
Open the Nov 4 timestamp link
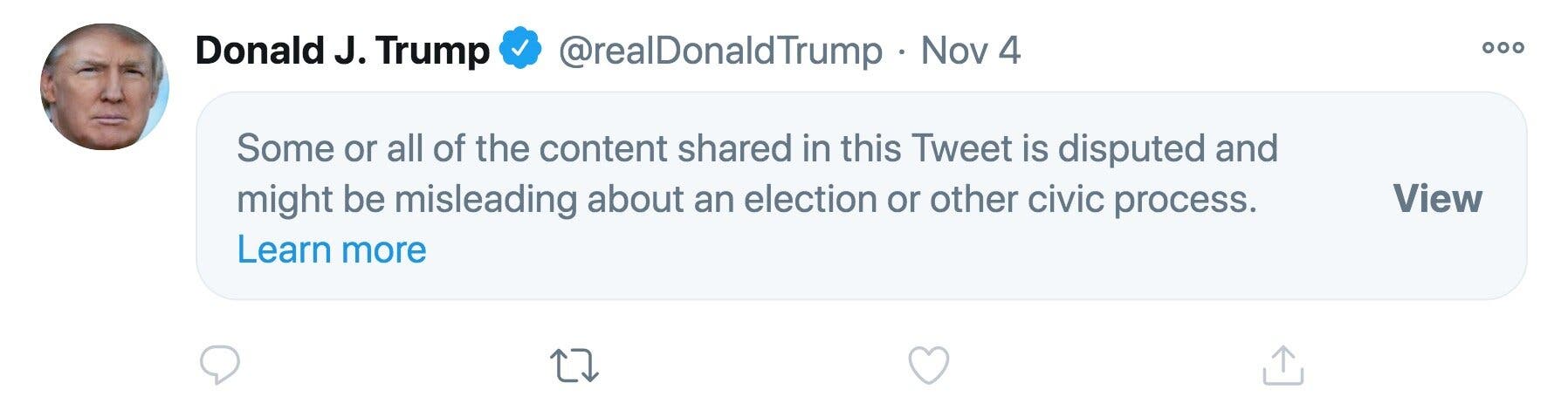click(x=970, y=51)
